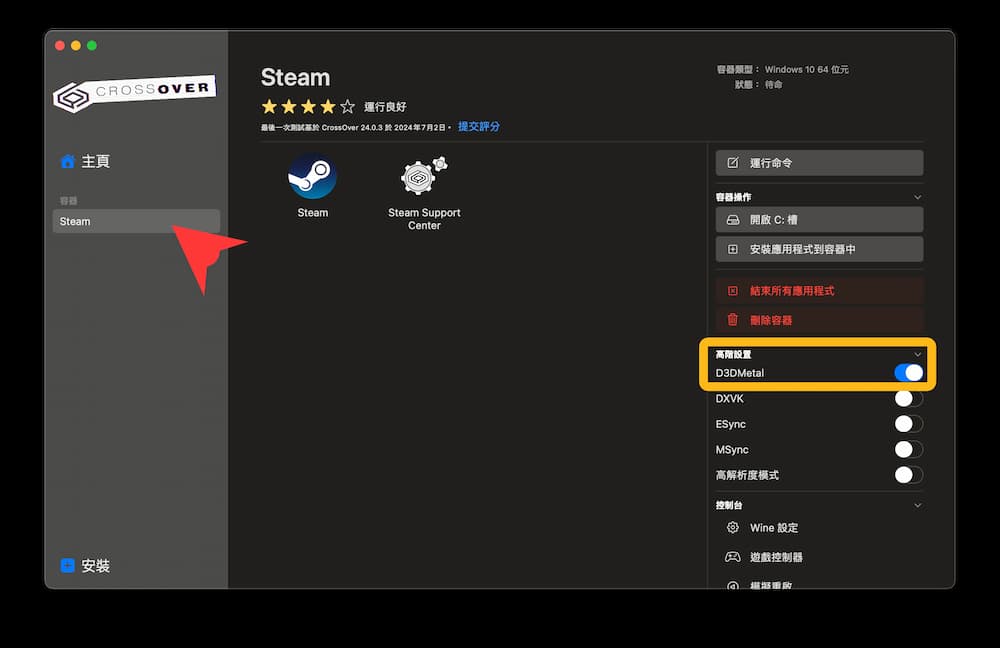Click the home icon beside 主頁
The width and height of the screenshot is (1000, 648).
pos(68,161)
